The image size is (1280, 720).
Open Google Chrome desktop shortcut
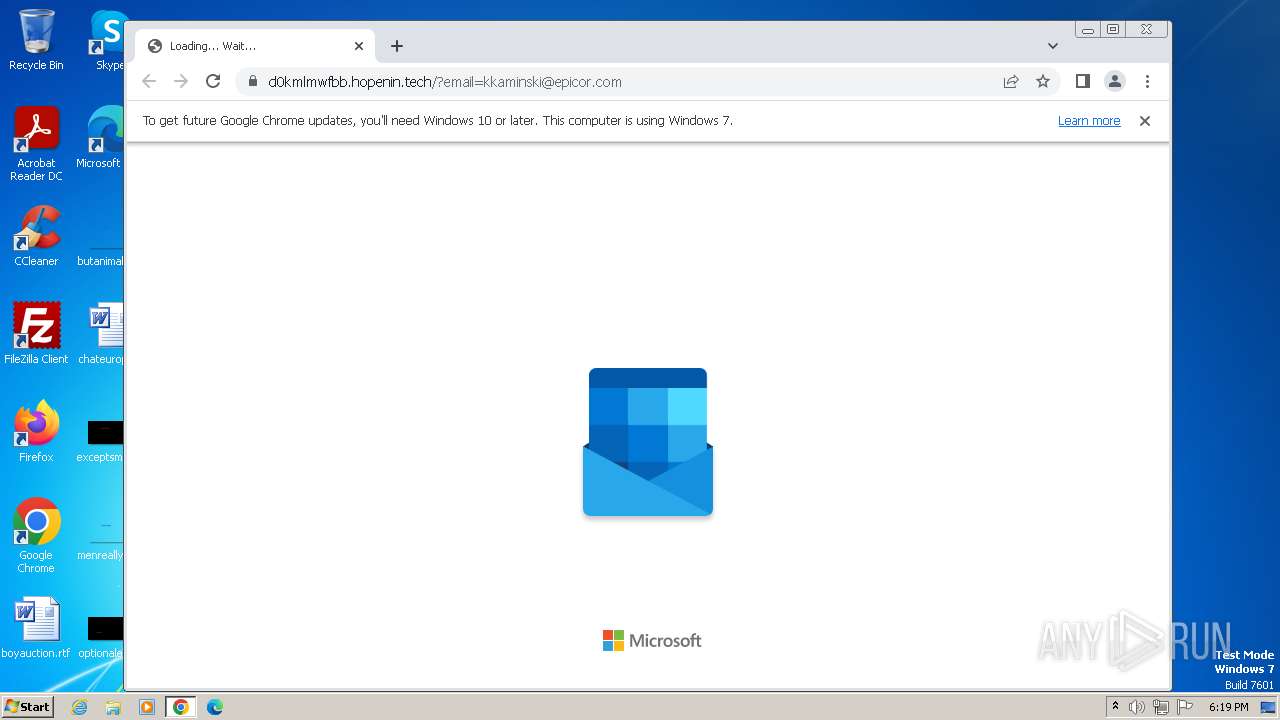point(36,535)
